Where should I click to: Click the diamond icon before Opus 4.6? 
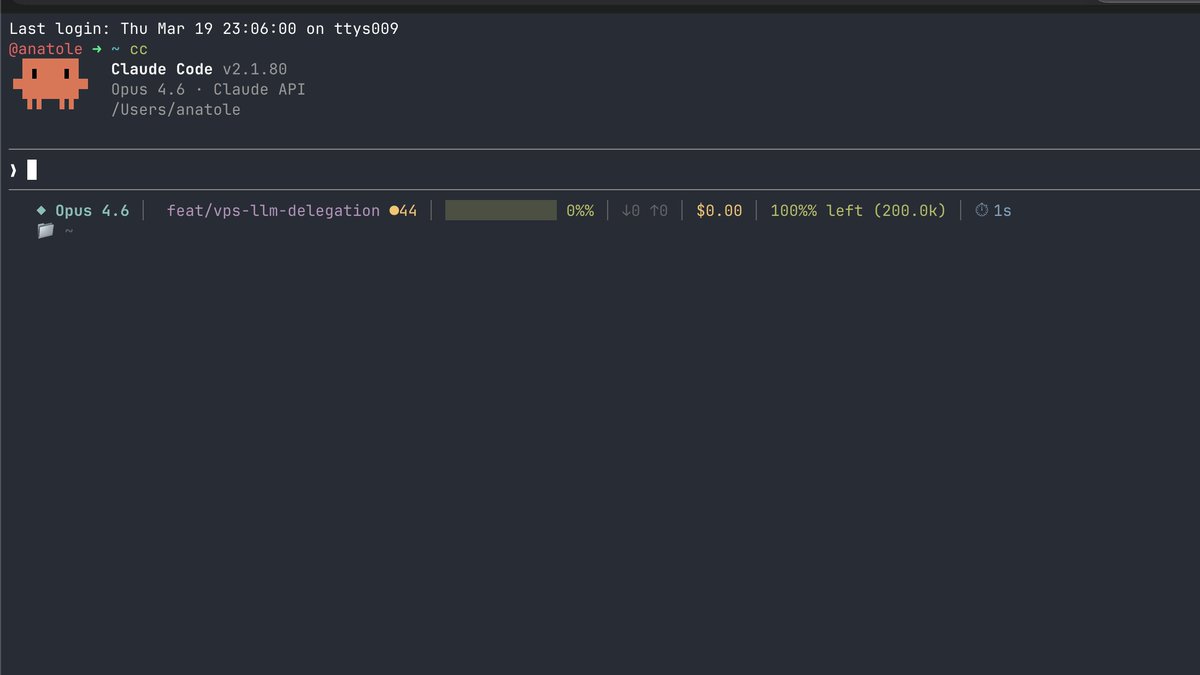(41, 211)
